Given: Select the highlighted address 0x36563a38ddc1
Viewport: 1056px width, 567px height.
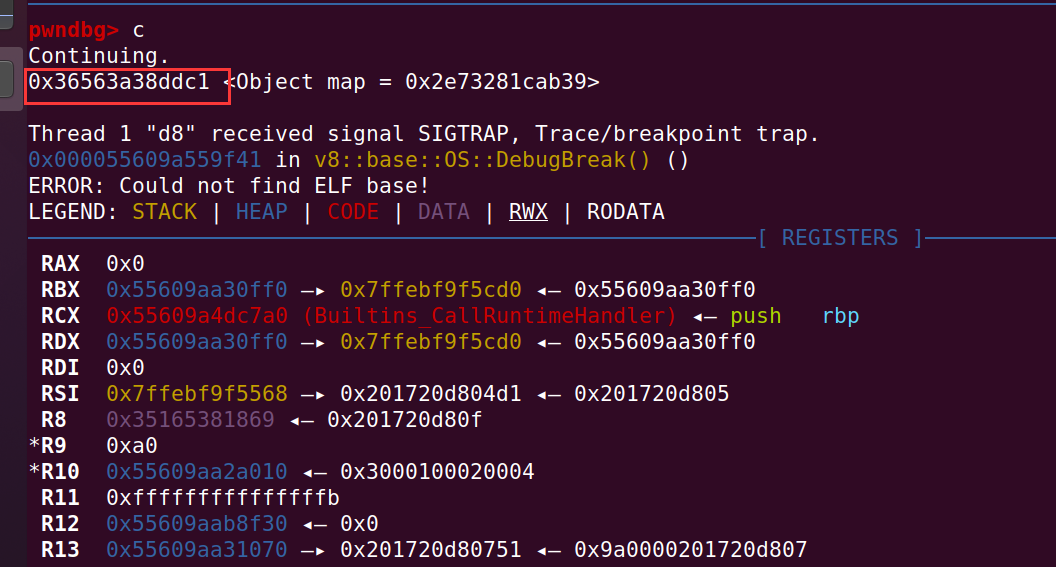Looking at the screenshot, I should coord(119,82).
